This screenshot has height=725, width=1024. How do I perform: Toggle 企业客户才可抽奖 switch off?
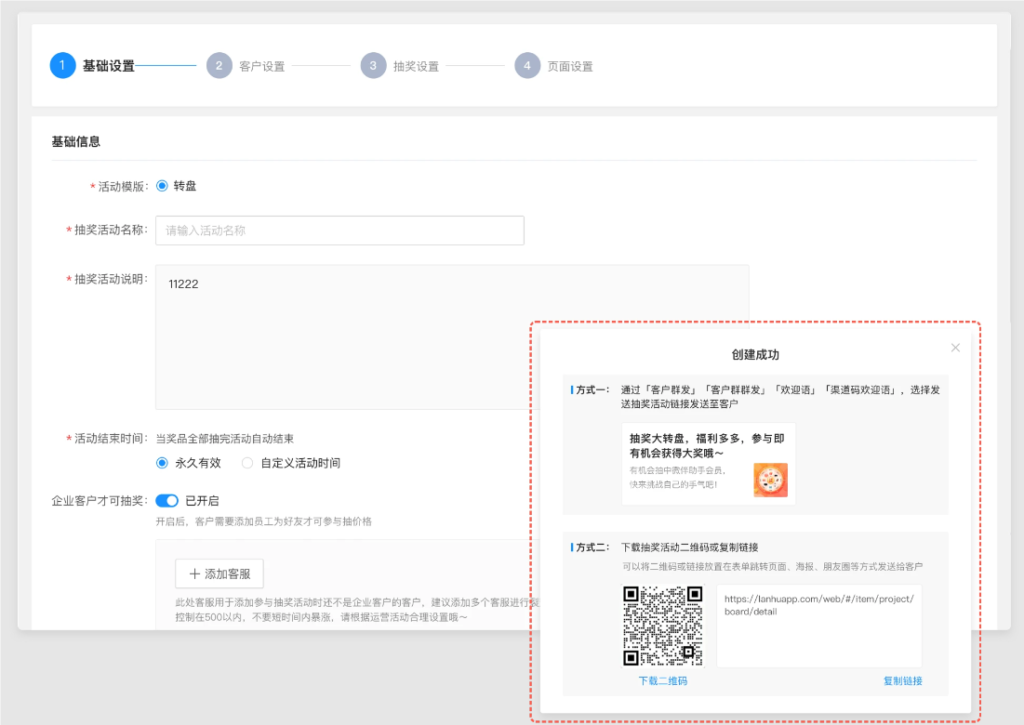click(x=166, y=500)
